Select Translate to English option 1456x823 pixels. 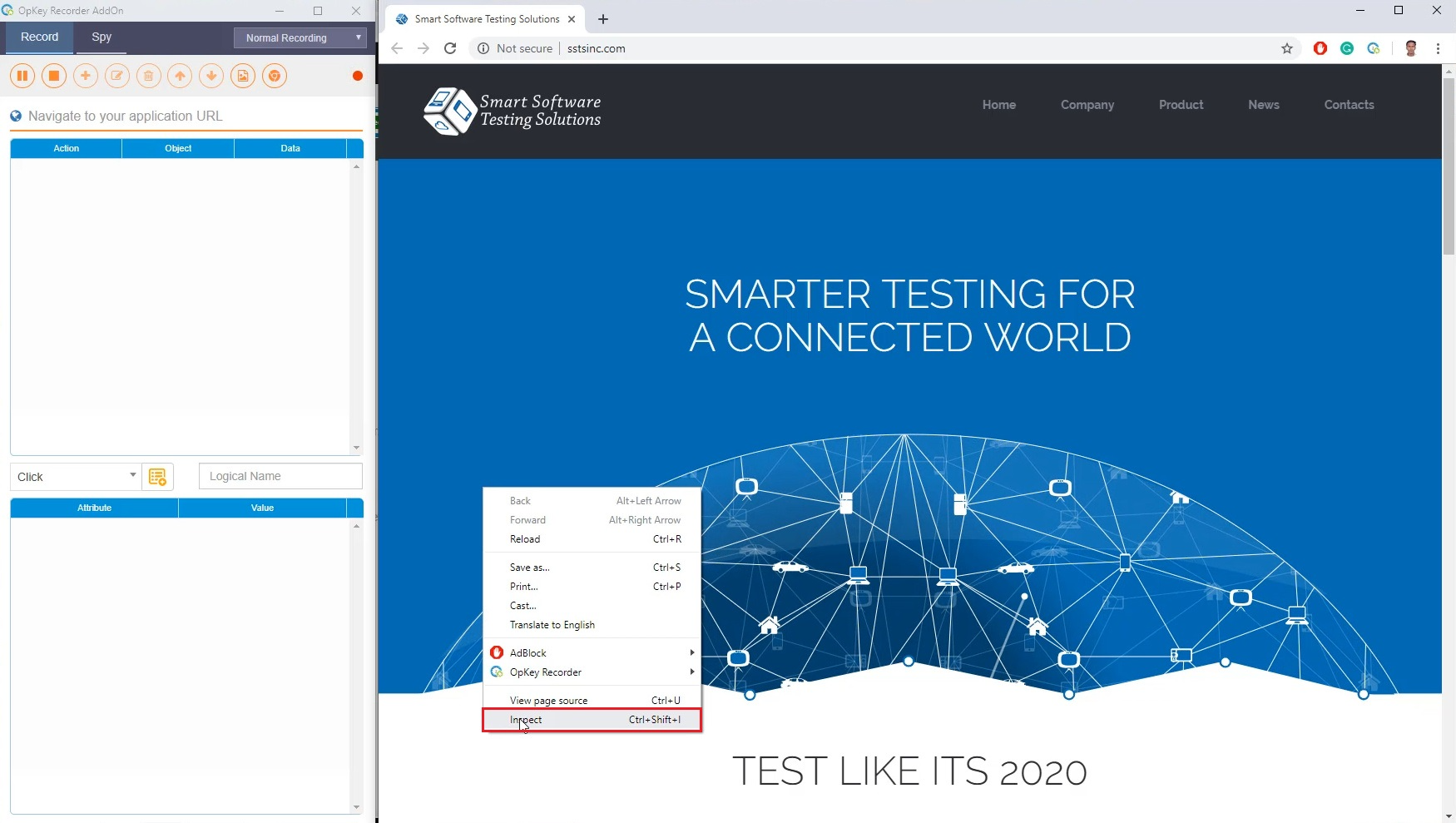pyautogui.click(x=592, y=625)
